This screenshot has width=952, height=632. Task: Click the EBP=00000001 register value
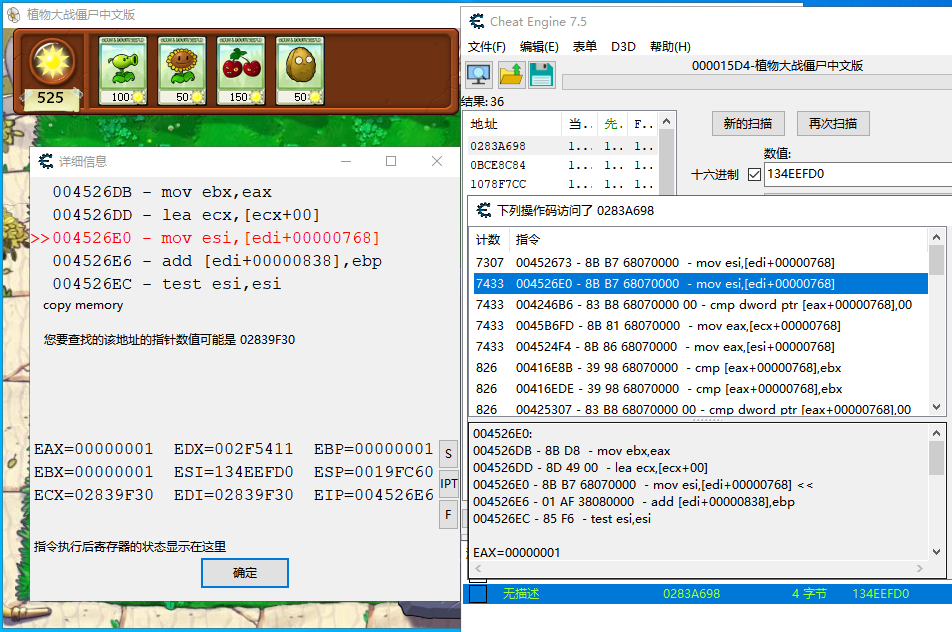(373, 449)
